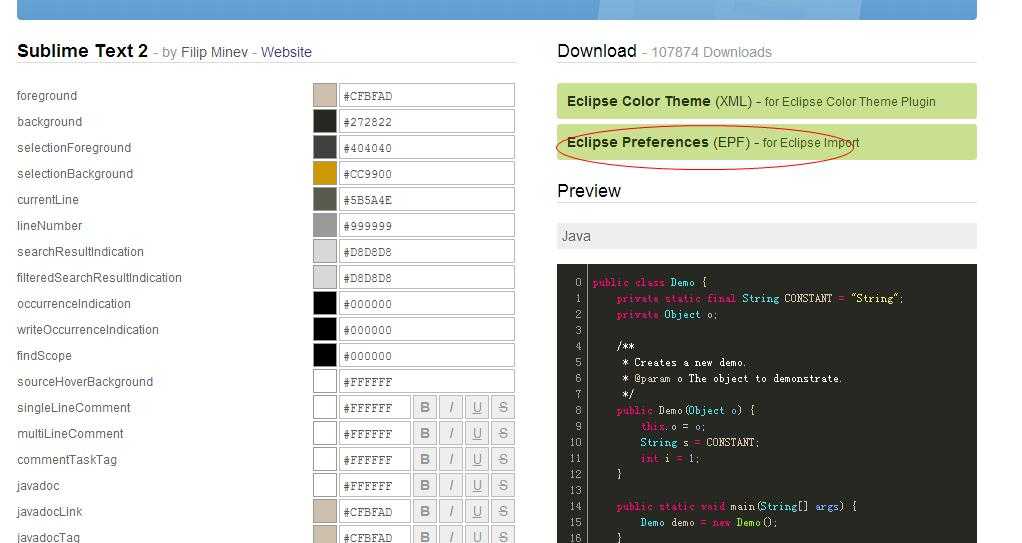Click the occurrenceIndication label
This screenshot has height=543, width=1022.
coord(74,304)
